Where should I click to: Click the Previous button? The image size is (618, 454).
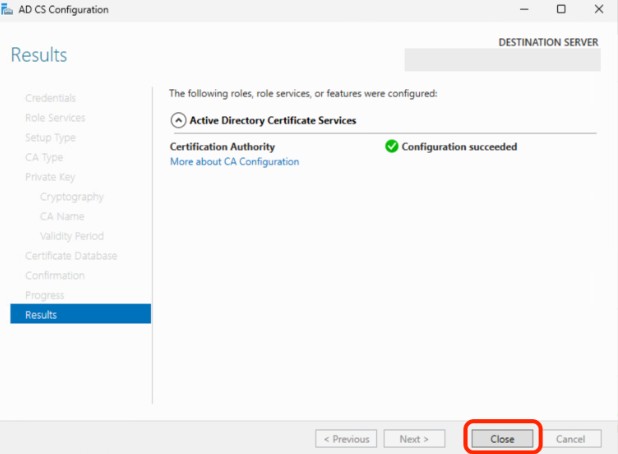pos(346,439)
